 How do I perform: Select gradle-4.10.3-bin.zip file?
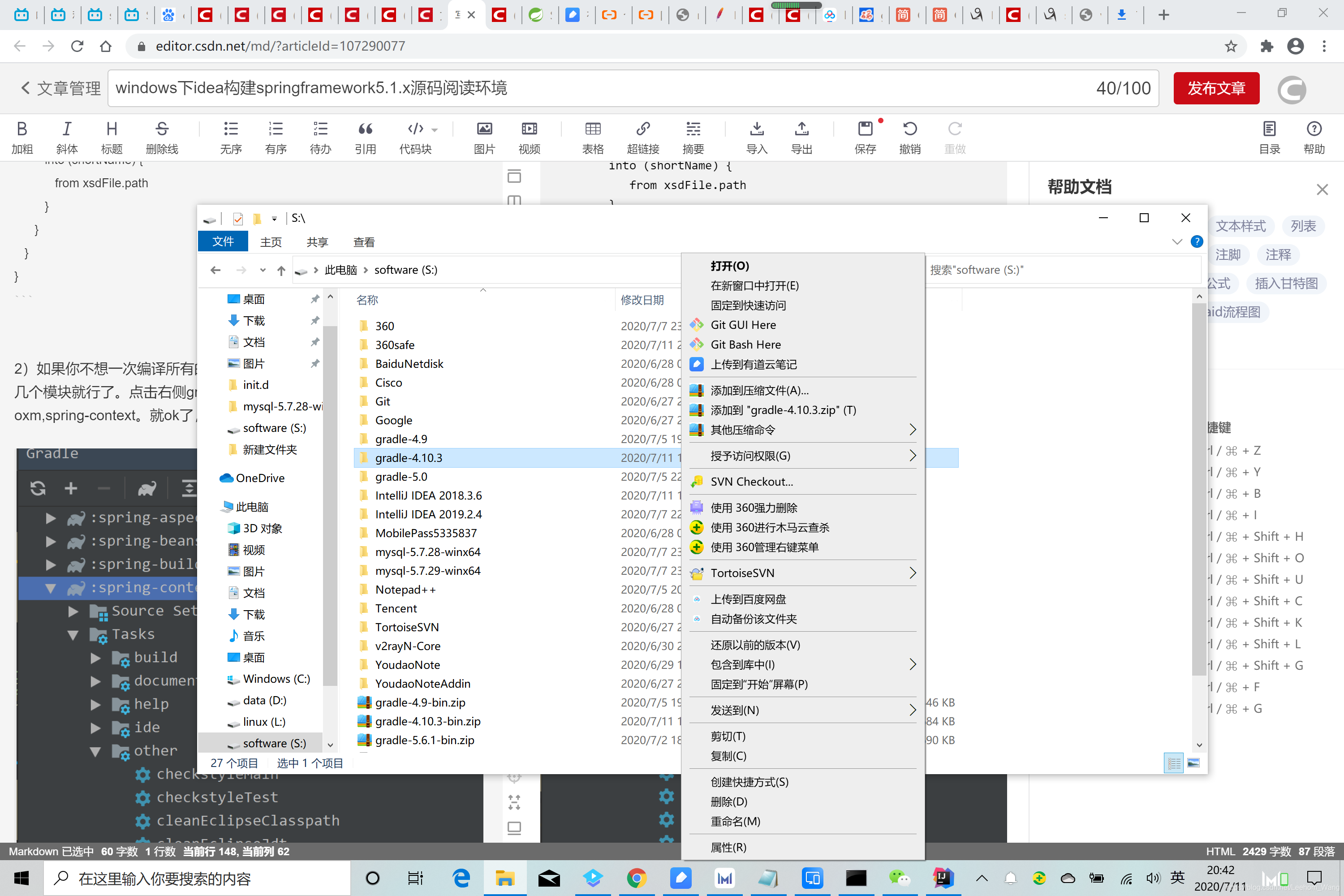coord(427,722)
